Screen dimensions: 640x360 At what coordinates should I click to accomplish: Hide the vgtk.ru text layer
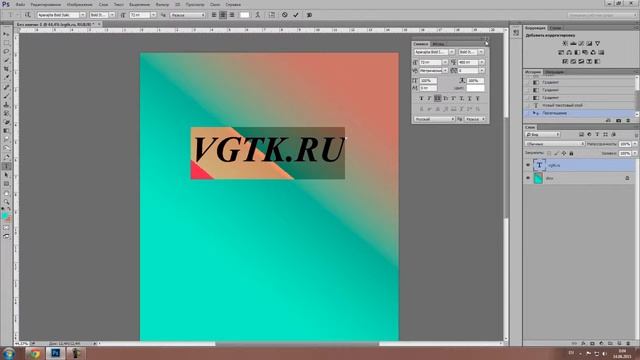[x=528, y=165]
